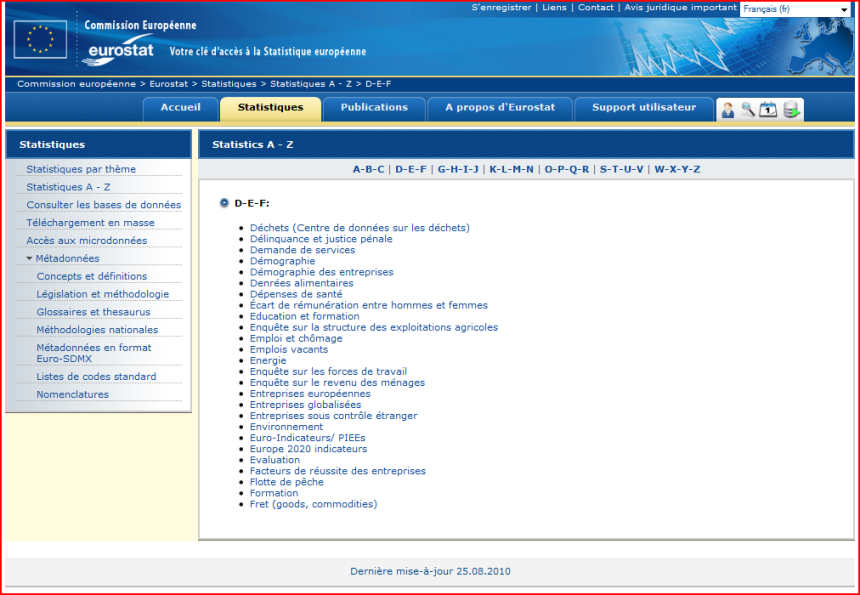Screen dimensions: 860x595
Task: Jump to the G-H-I-J letter group
Action: pos(458,169)
